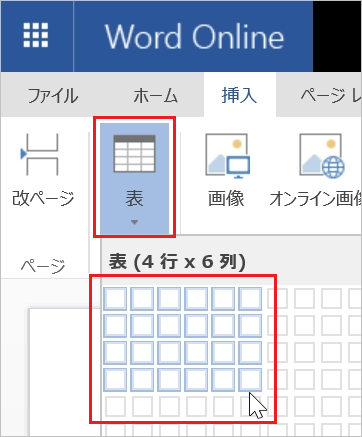Screen dimensions: 362x437
Task: Click the blank document page area
Action: click(x=63, y=372)
